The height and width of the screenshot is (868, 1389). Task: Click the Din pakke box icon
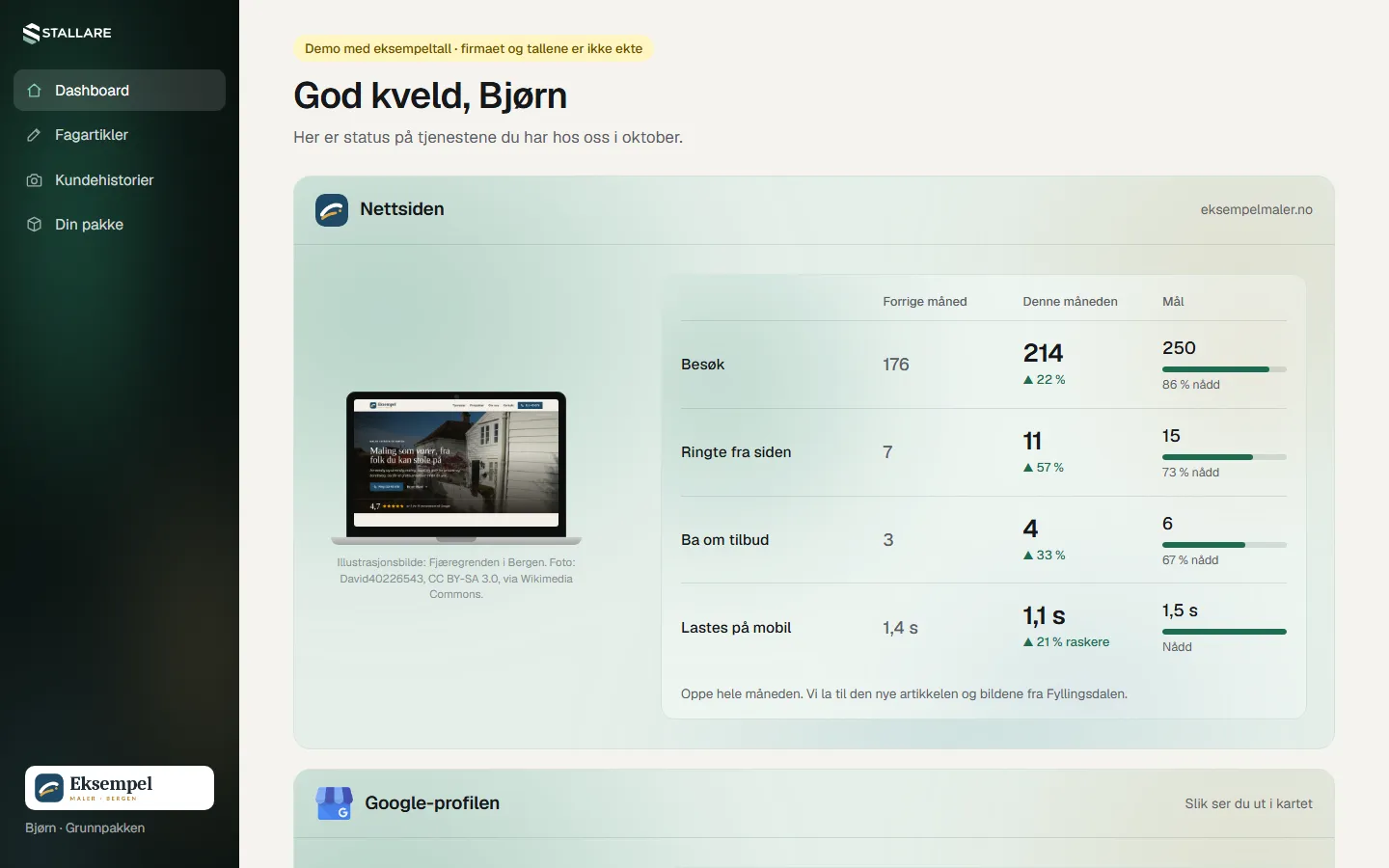[34, 225]
